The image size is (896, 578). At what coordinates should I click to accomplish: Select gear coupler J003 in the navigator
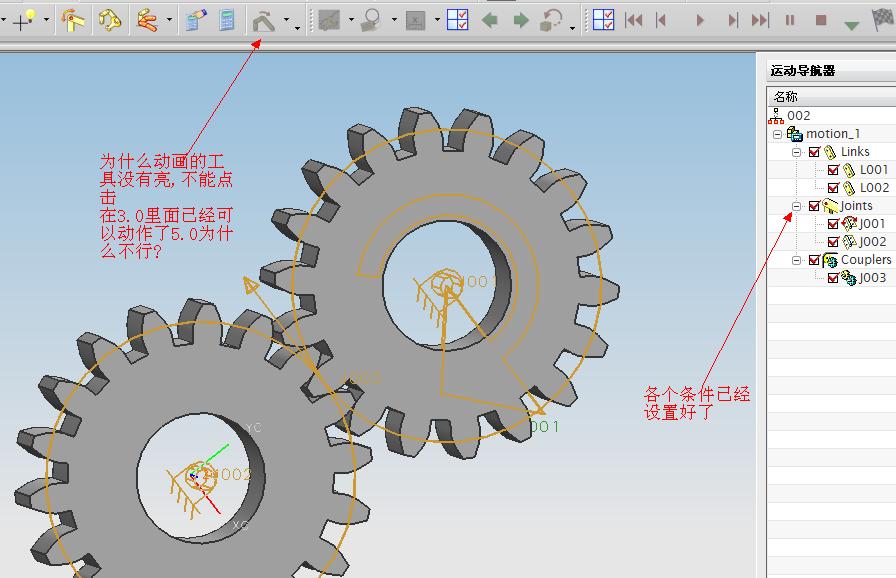pos(872,278)
